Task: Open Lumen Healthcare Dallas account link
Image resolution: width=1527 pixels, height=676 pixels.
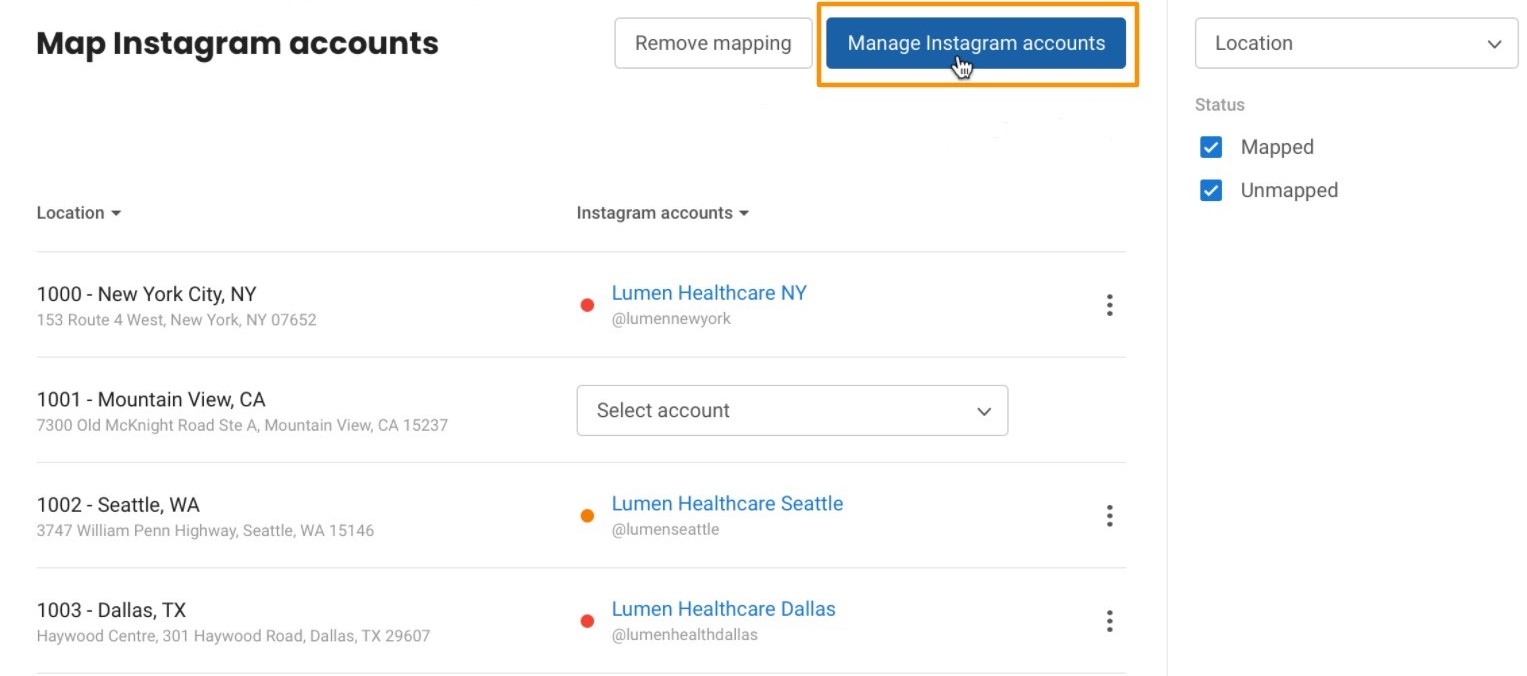Action: 723,609
